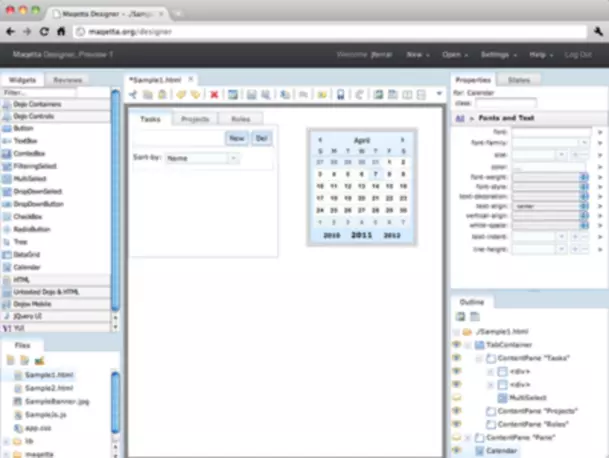Expand the Dojo Containers widget section
This screenshot has width=609, height=458.
pos(55,103)
